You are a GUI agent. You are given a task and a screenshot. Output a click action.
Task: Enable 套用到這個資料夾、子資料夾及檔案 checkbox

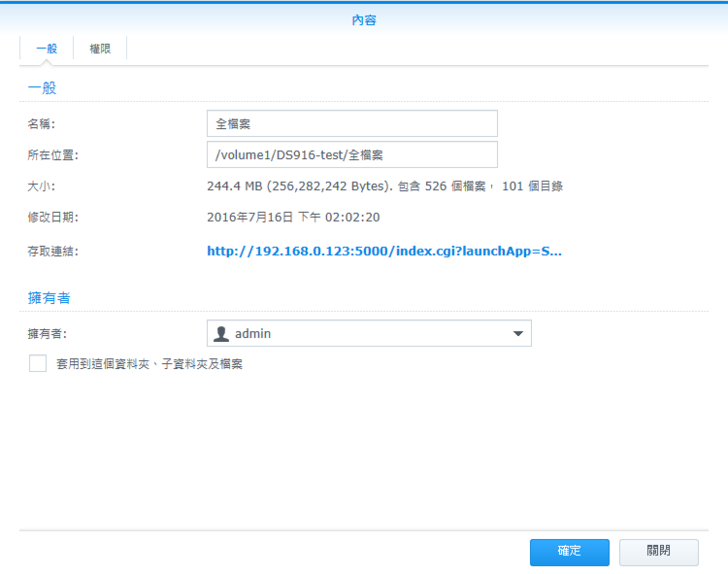(38, 364)
